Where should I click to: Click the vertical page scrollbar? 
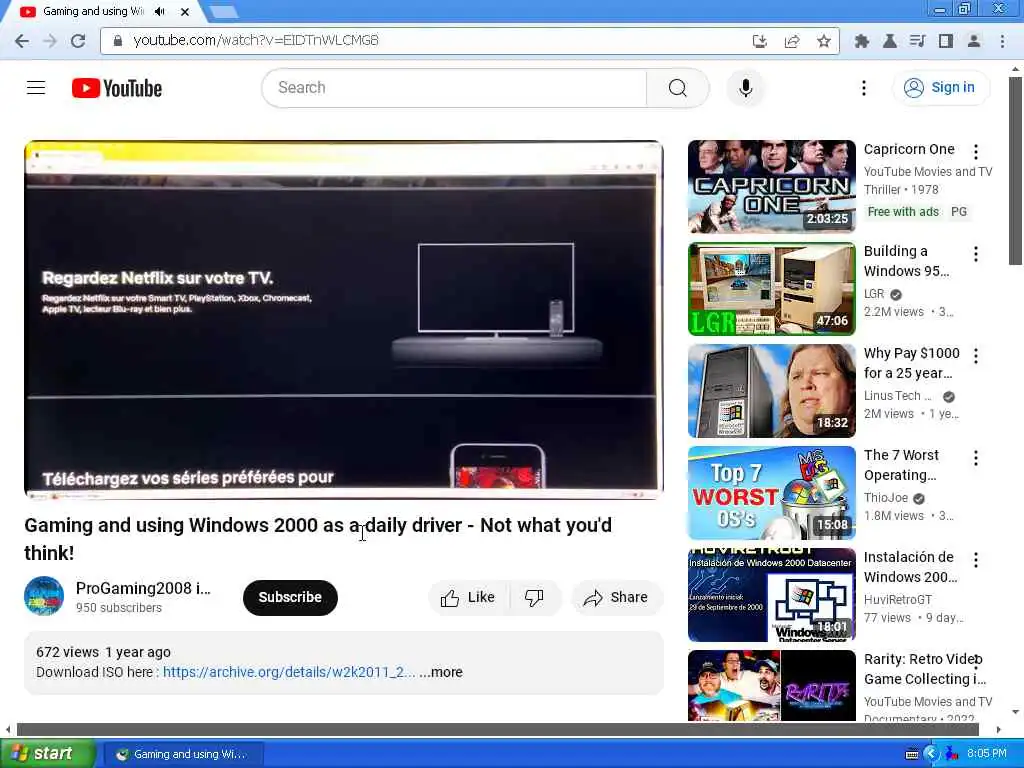(1015, 171)
